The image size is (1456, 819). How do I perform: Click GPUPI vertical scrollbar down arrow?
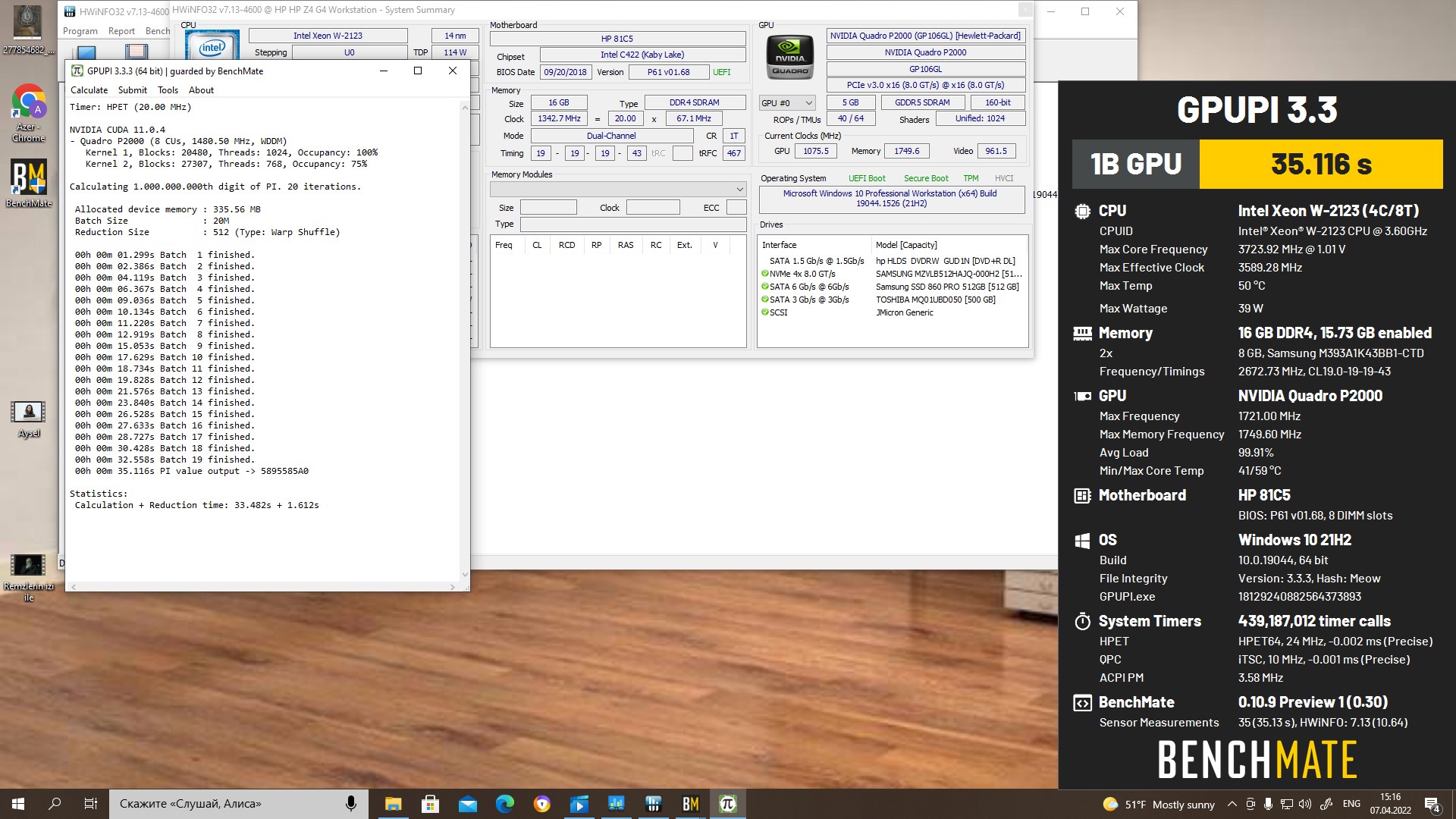pyautogui.click(x=465, y=575)
